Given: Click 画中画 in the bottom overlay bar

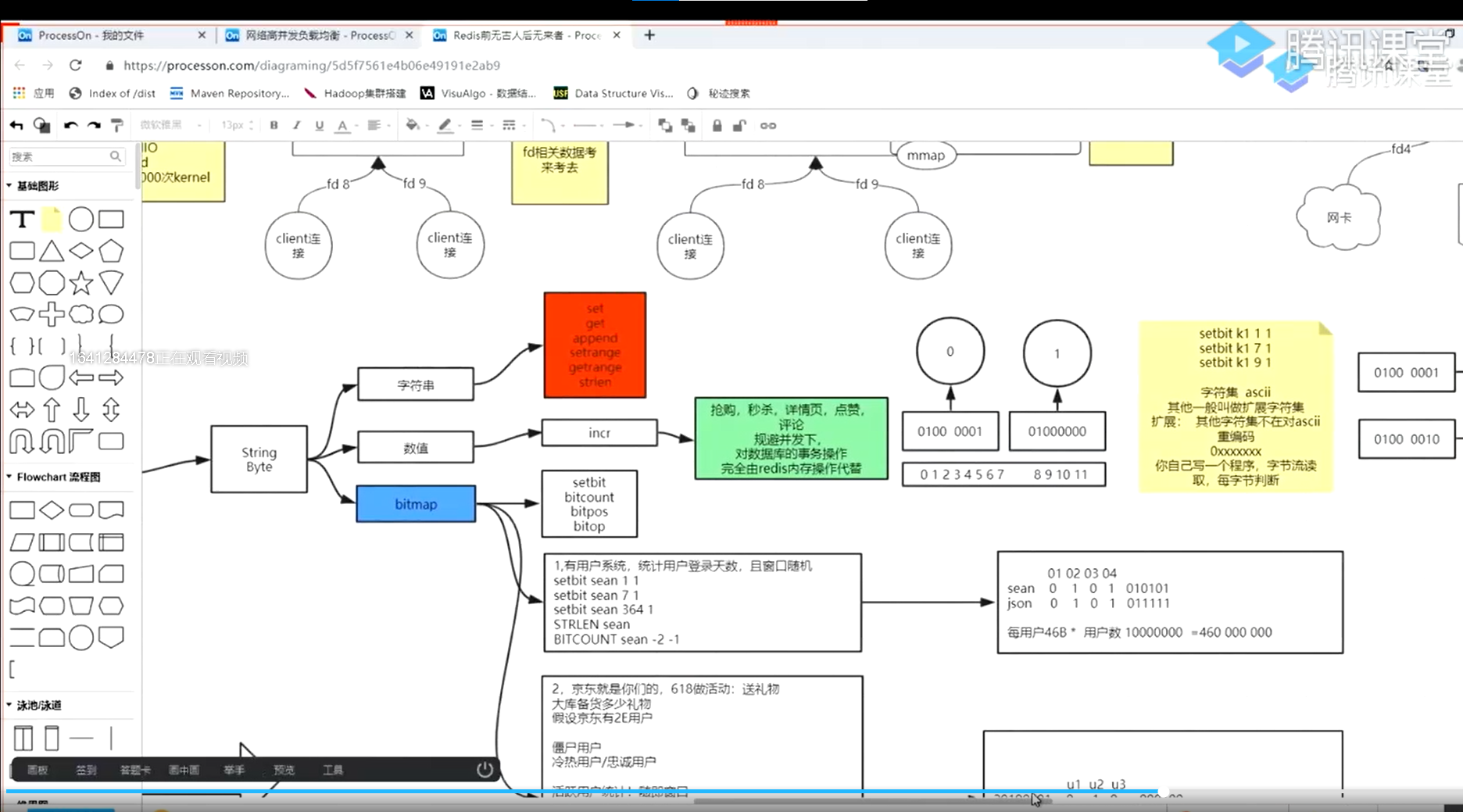Looking at the screenshot, I should point(184,770).
